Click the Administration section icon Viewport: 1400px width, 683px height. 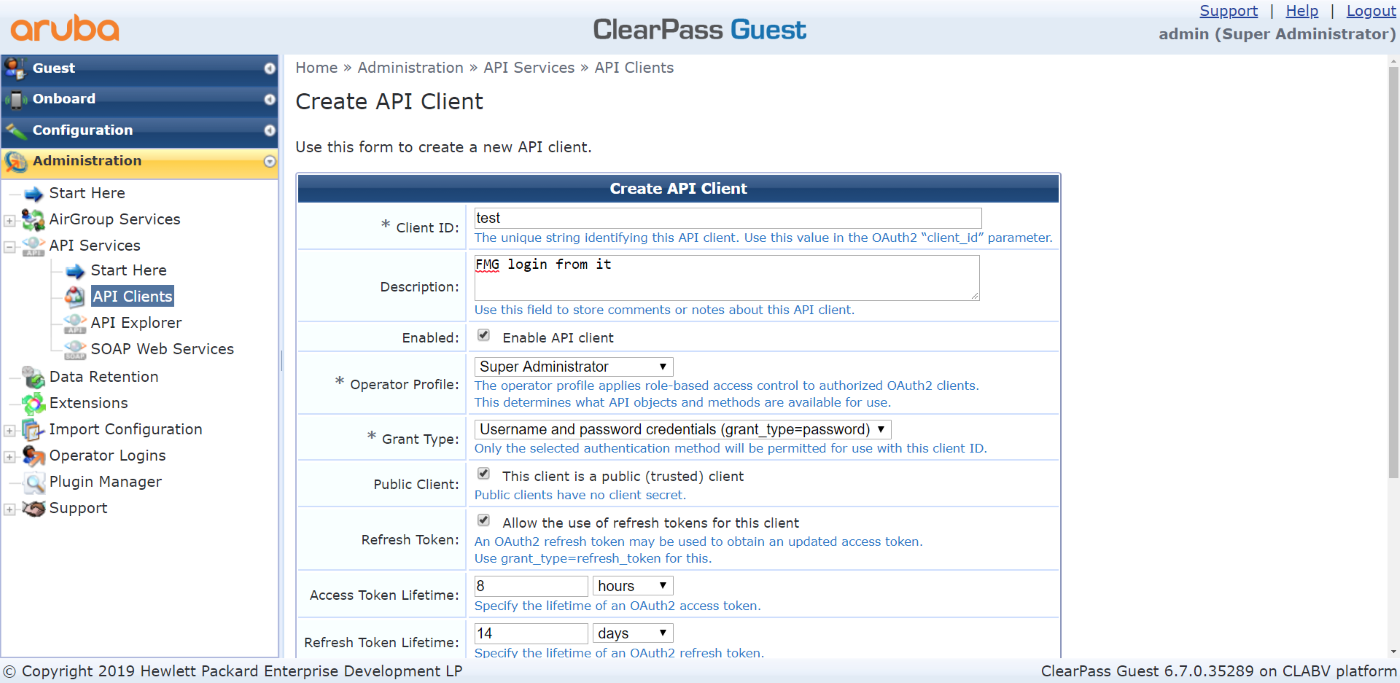pyautogui.click(x=15, y=161)
